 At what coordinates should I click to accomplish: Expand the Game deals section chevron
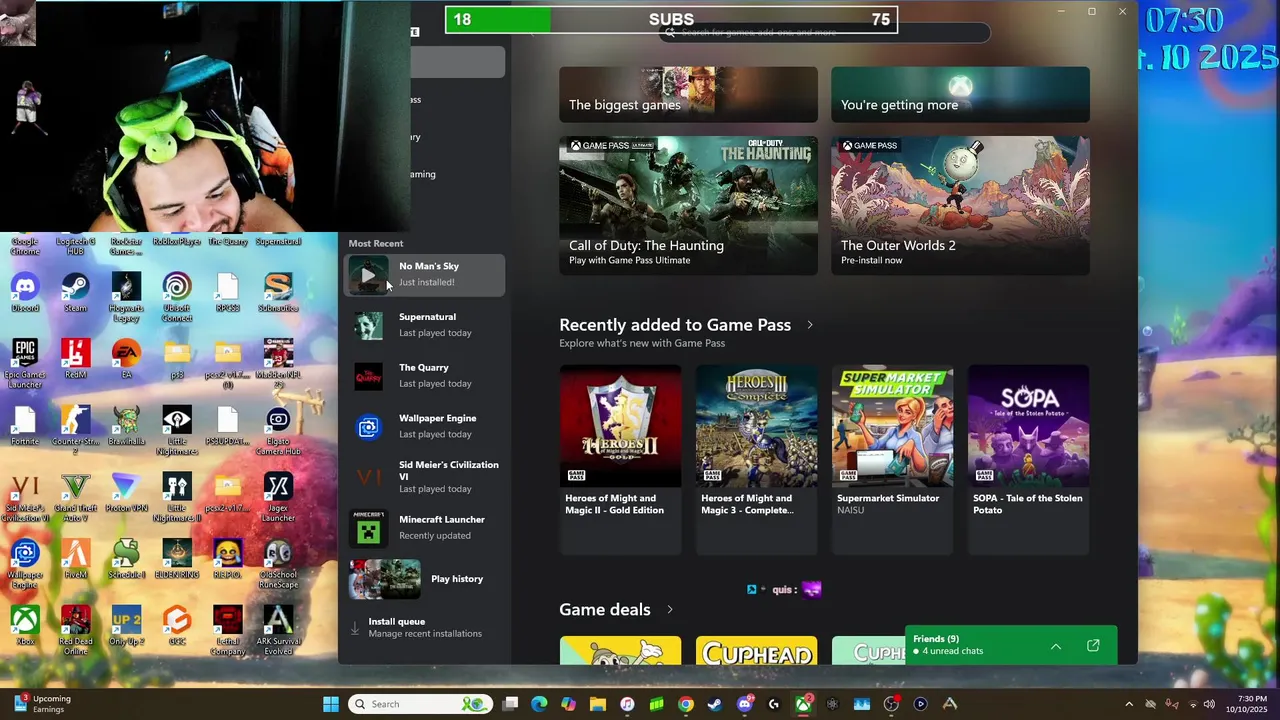click(x=670, y=610)
